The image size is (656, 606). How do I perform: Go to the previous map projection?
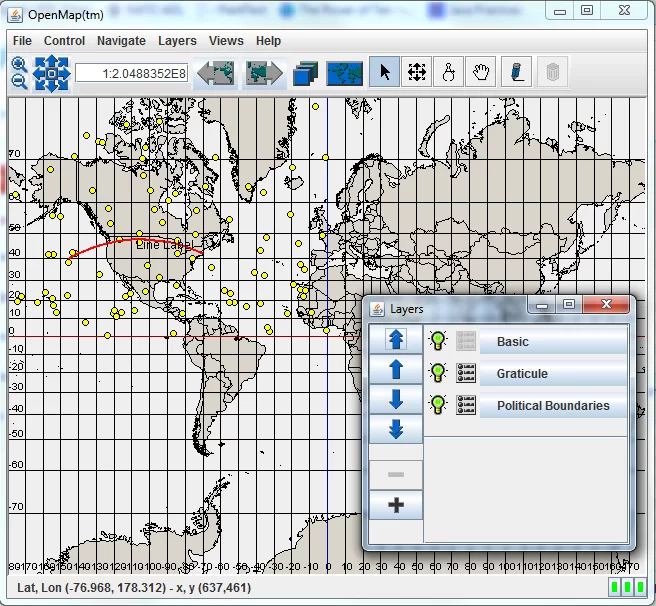pyautogui.click(x=216, y=73)
